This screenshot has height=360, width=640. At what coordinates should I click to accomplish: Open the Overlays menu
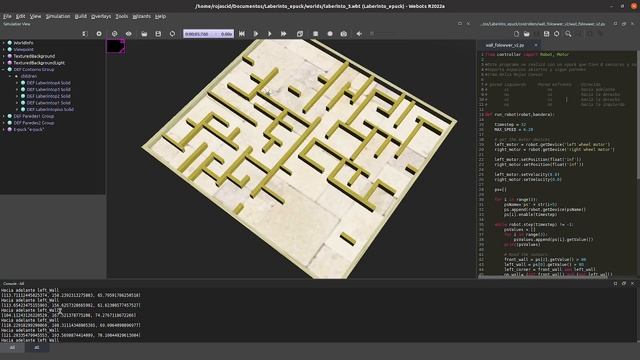click(x=101, y=16)
